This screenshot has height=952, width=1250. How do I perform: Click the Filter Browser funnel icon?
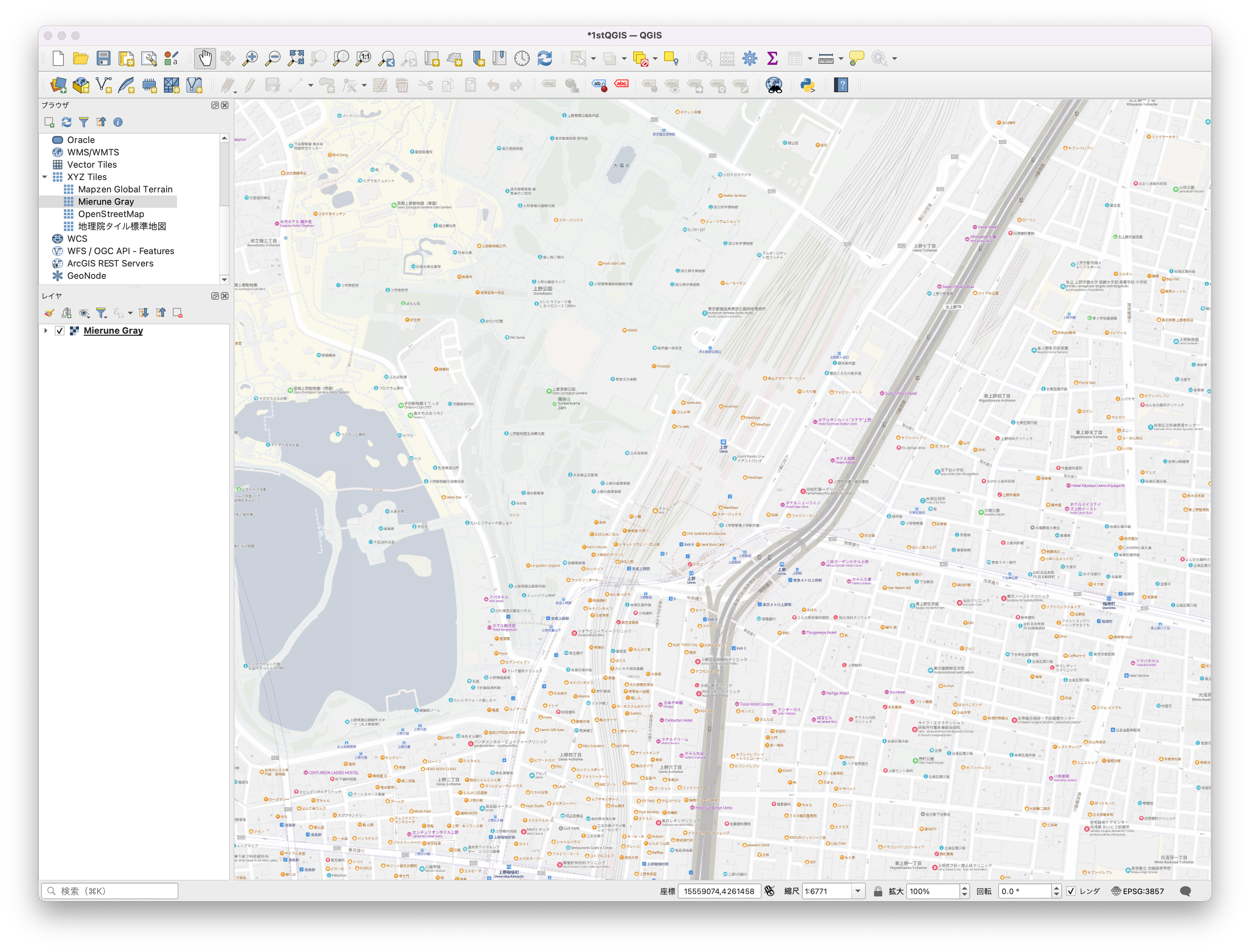[83, 122]
